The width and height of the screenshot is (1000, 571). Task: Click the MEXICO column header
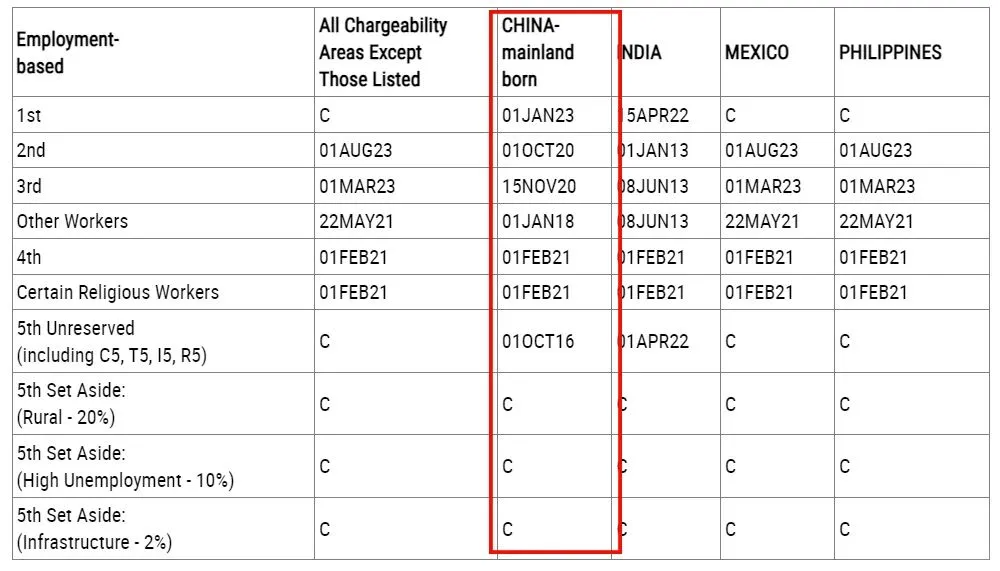(x=757, y=52)
